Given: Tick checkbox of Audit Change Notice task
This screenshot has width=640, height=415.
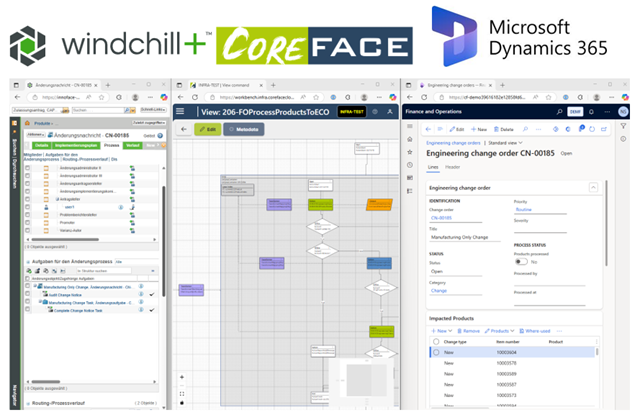Looking at the screenshot, I should [27, 294].
